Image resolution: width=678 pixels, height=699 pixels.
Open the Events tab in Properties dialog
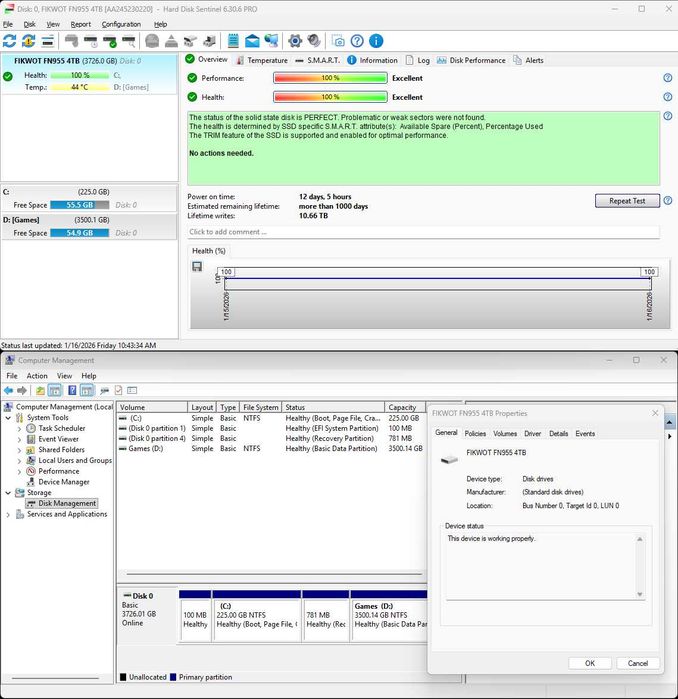pyautogui.click(x=585, y=433)
